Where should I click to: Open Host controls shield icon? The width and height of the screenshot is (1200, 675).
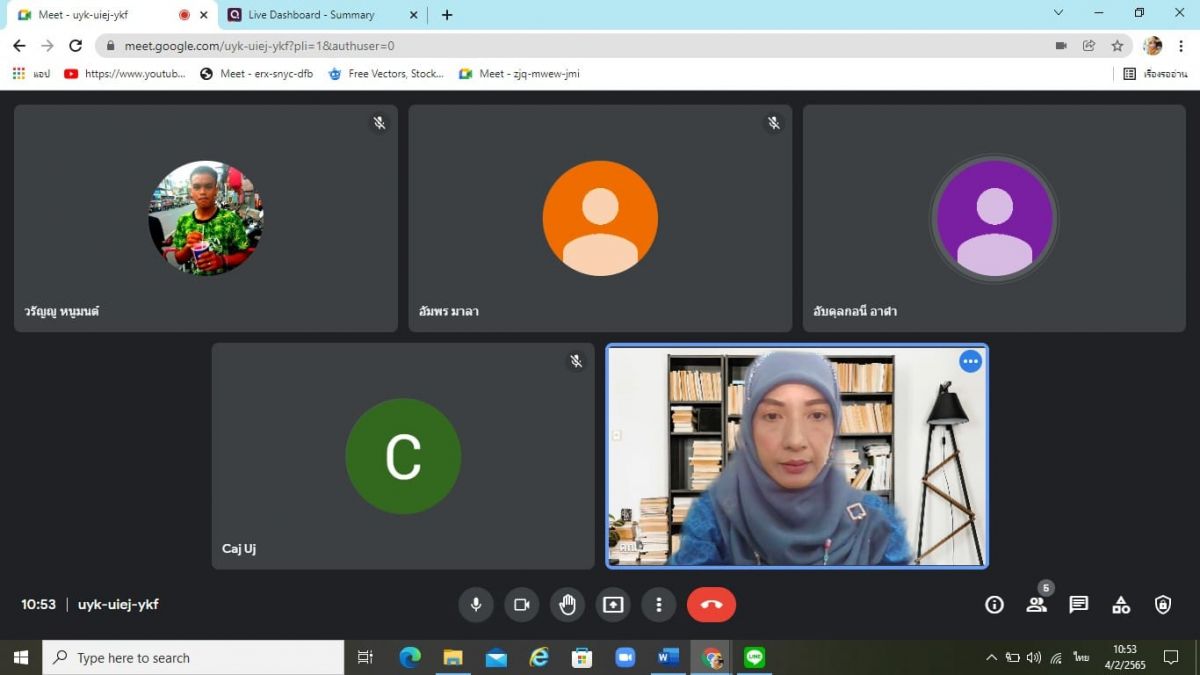1163,605
